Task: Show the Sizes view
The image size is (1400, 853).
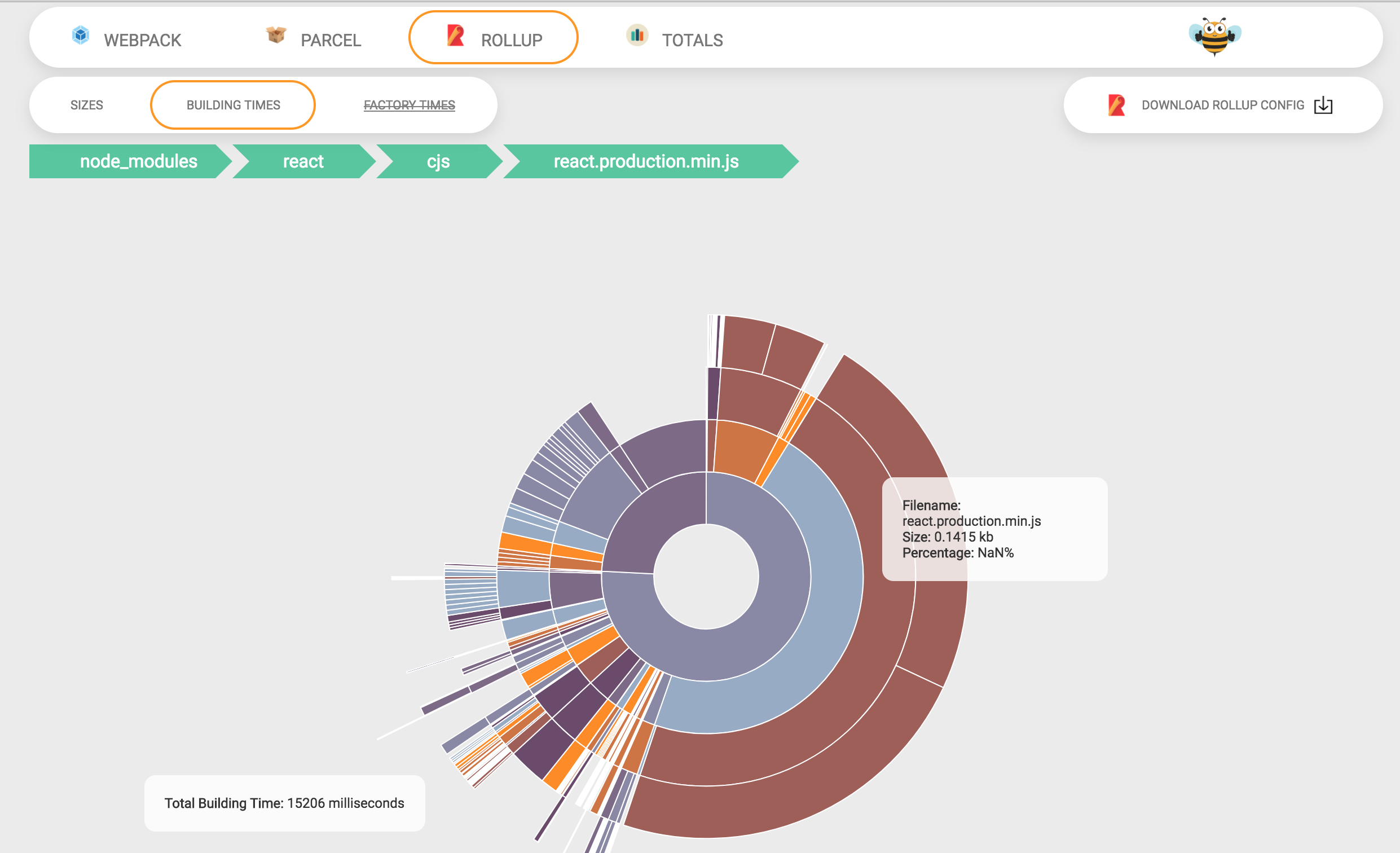Action: (86, 105)
